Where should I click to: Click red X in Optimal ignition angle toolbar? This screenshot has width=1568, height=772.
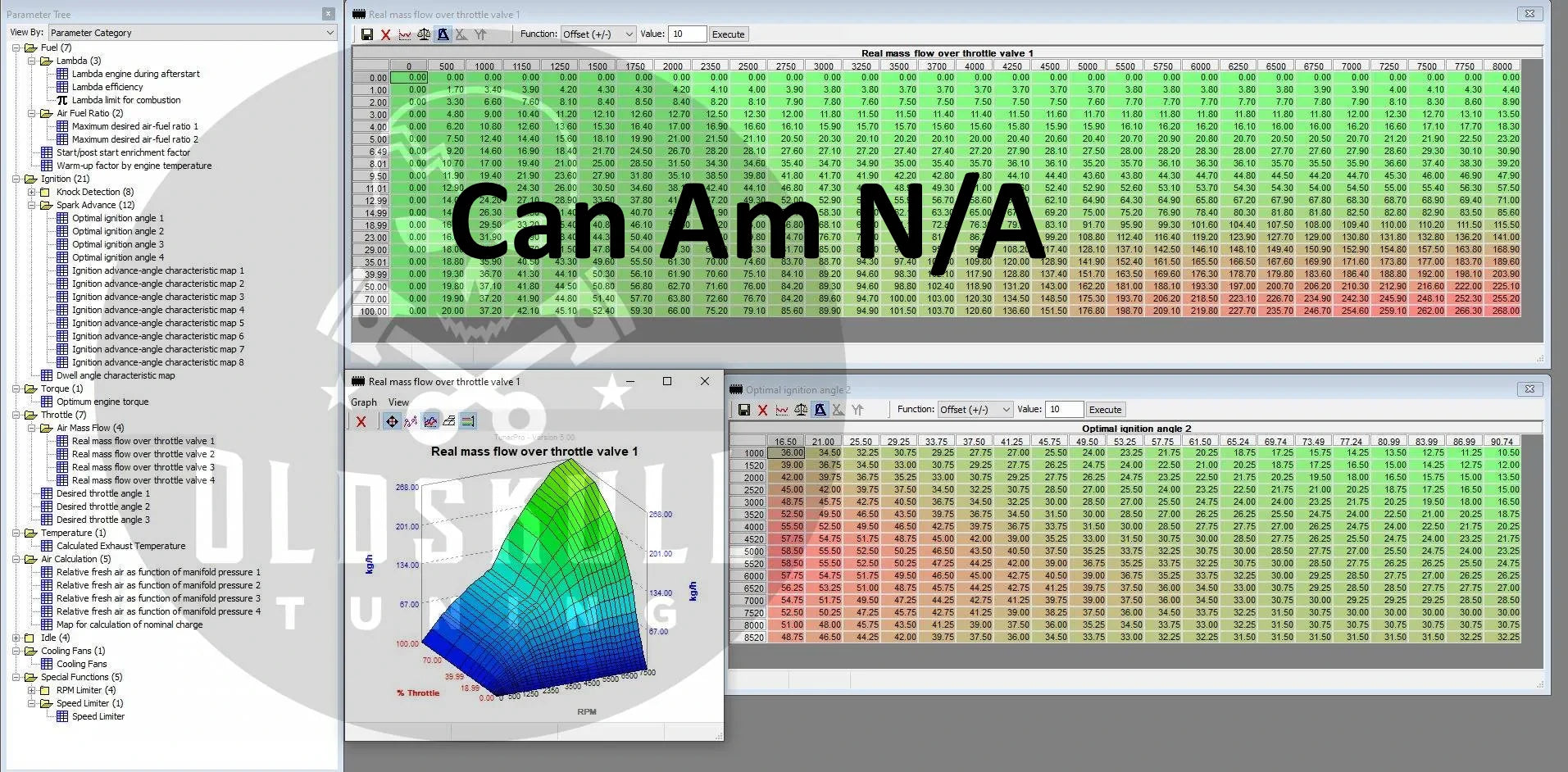pos(763,410)
